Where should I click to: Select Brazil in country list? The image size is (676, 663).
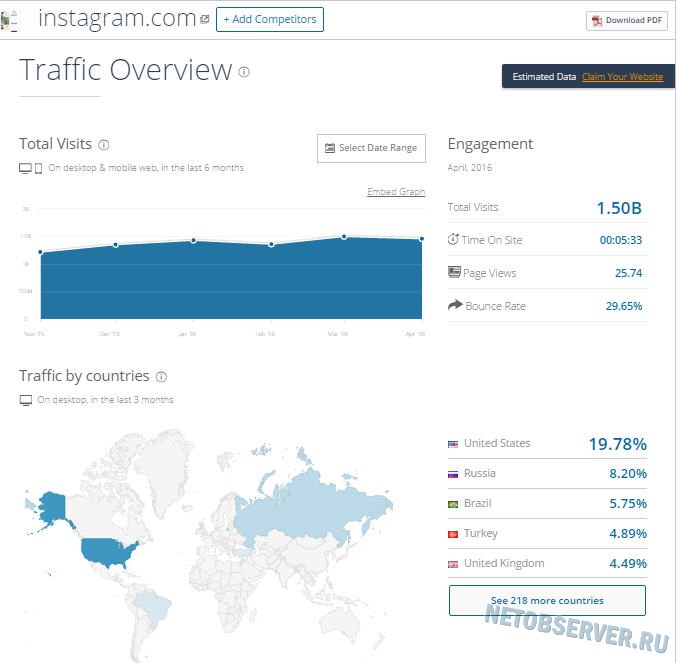478,504
